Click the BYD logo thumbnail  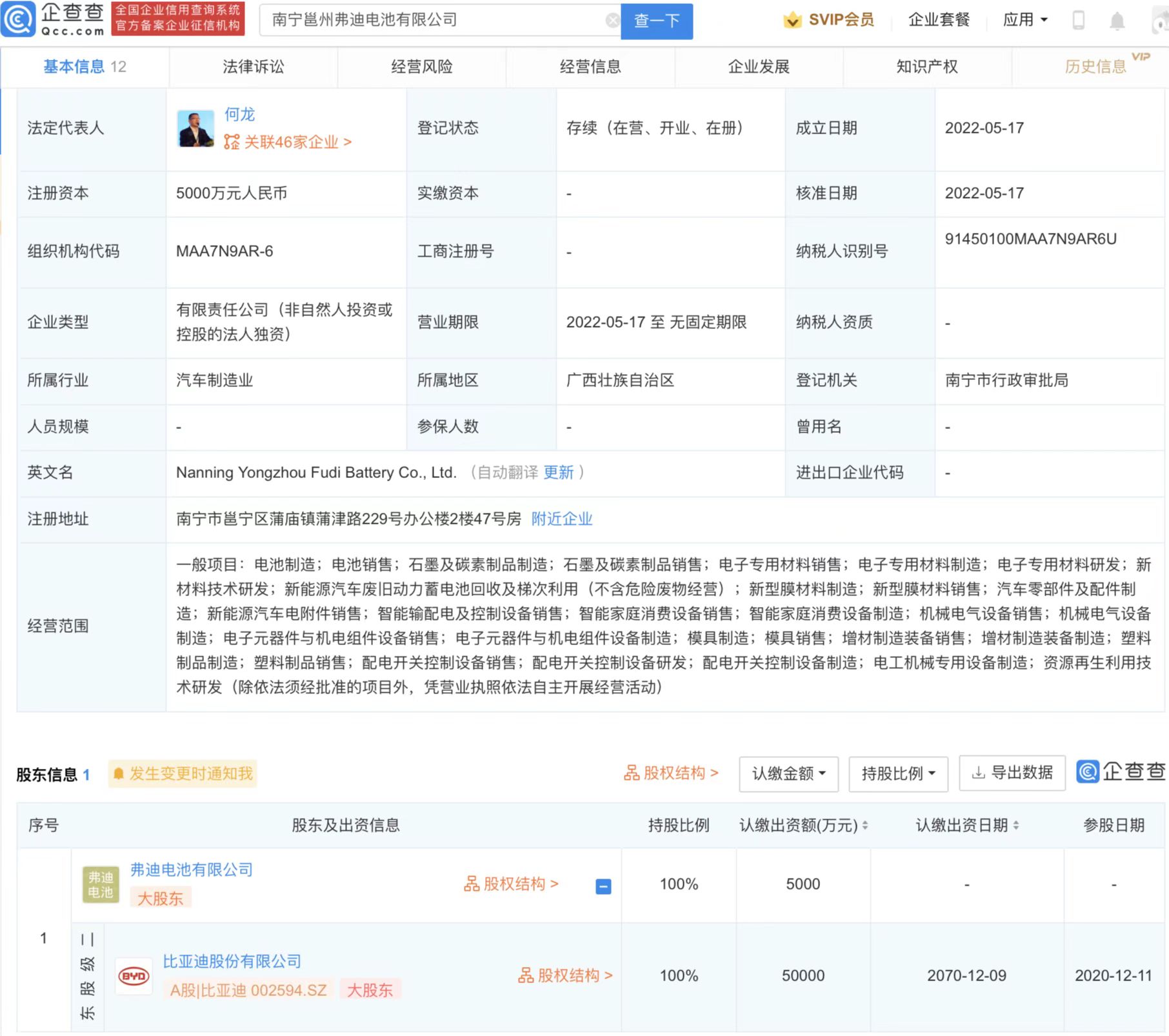(133, 975)
